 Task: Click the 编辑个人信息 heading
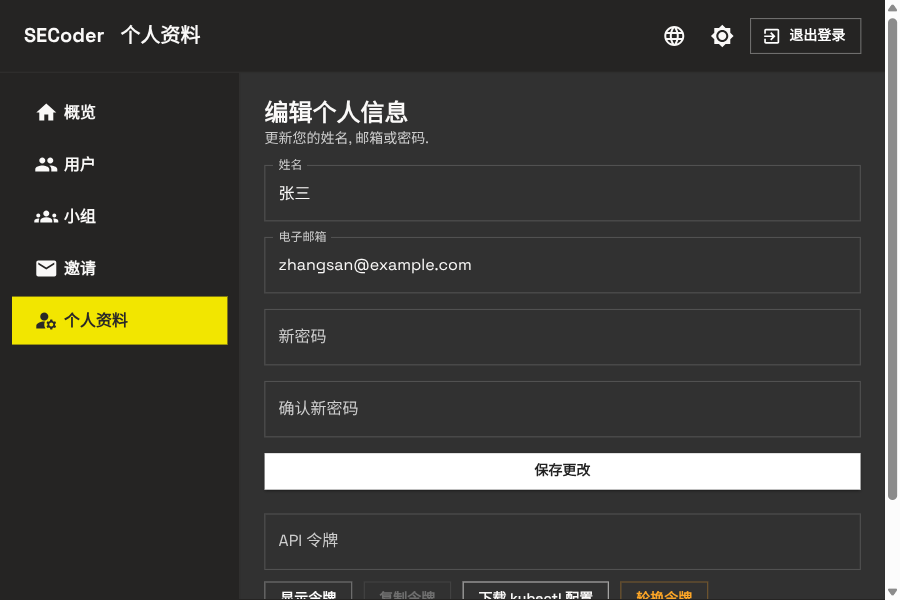click(x=336, y=112)
